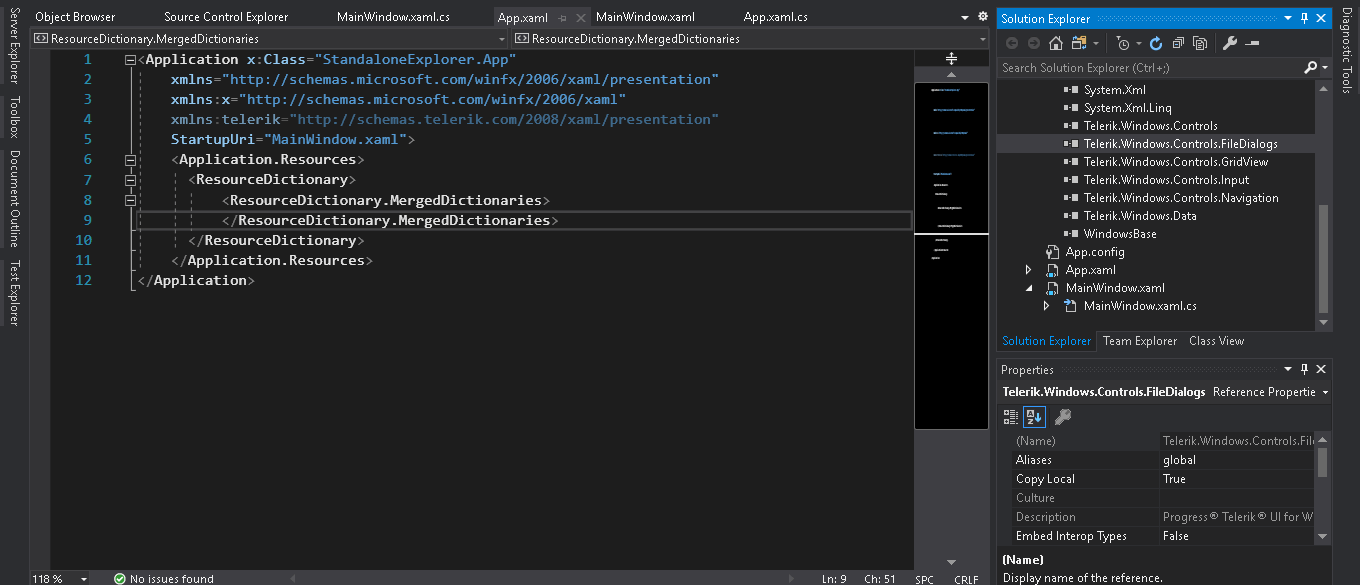The width and height of the screenshot is (1360, 585).
Task: Click the Home icon in Solution Explorer
Action: pyautogui.click(x=1056, y=43)
